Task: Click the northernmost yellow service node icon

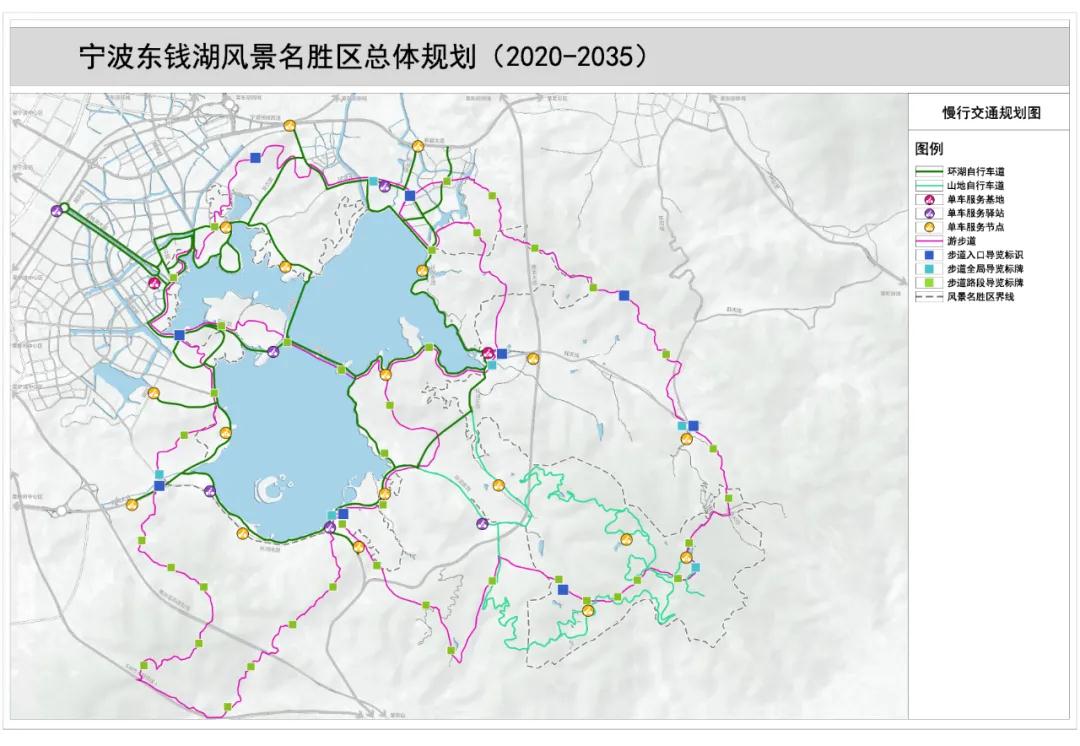Action: tap(290, 125)
